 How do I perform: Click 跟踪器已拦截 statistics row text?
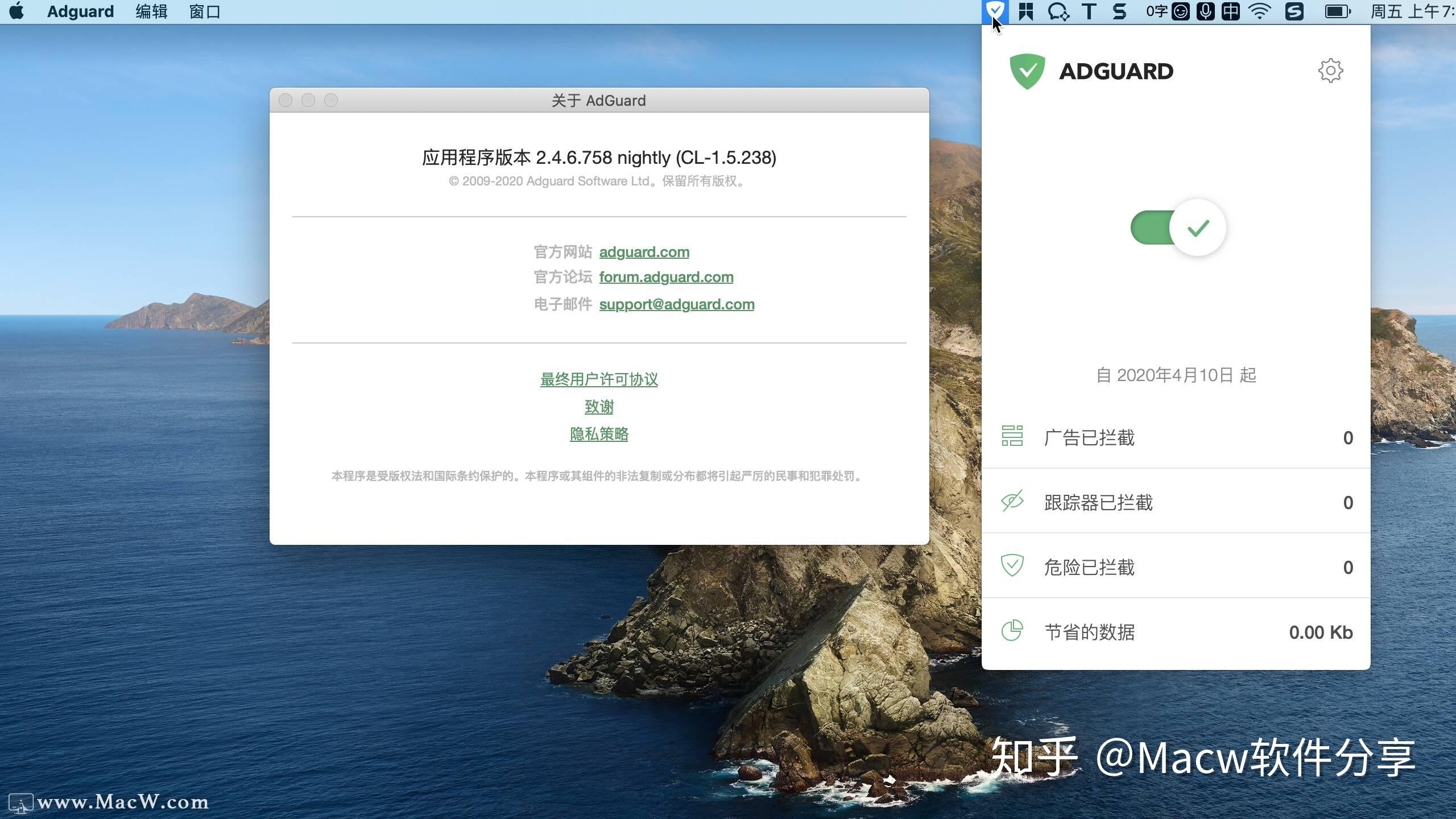1098,502
